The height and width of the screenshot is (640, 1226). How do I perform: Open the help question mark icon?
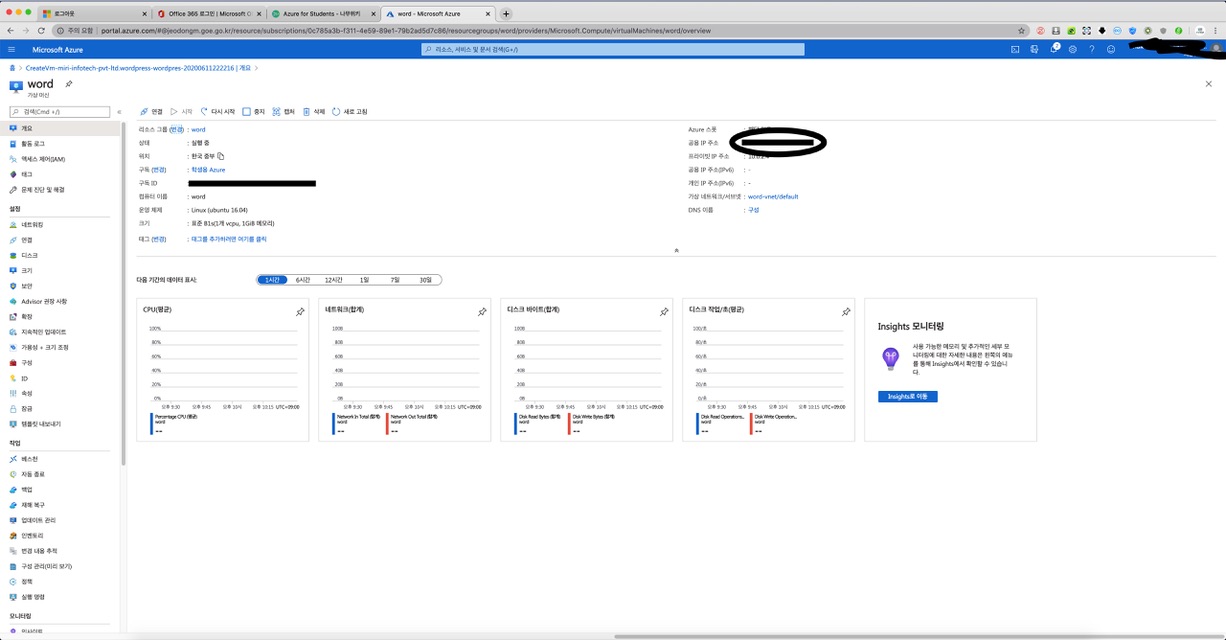1092,49
